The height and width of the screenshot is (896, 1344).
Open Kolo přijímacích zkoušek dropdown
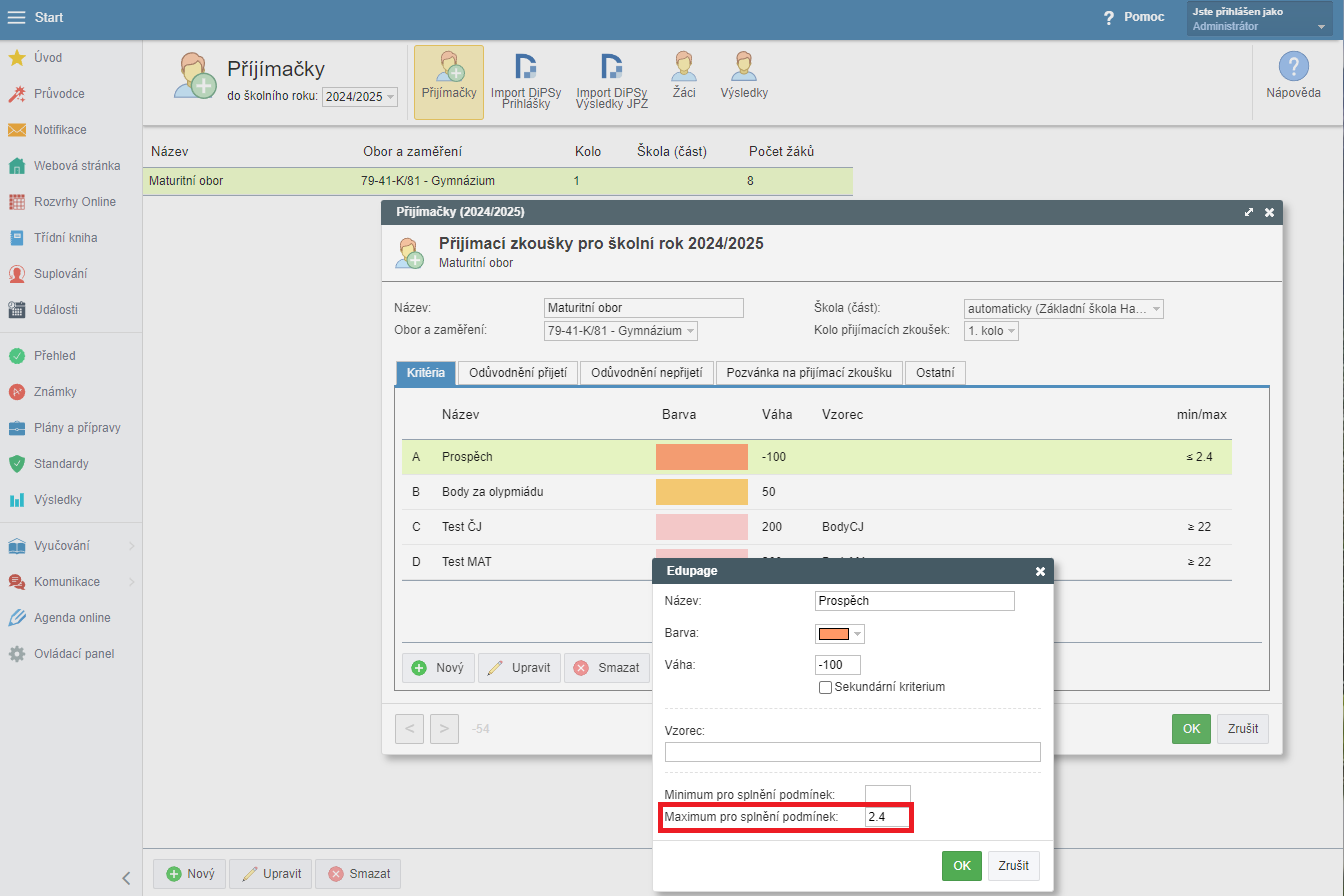[x=991, y=331]
